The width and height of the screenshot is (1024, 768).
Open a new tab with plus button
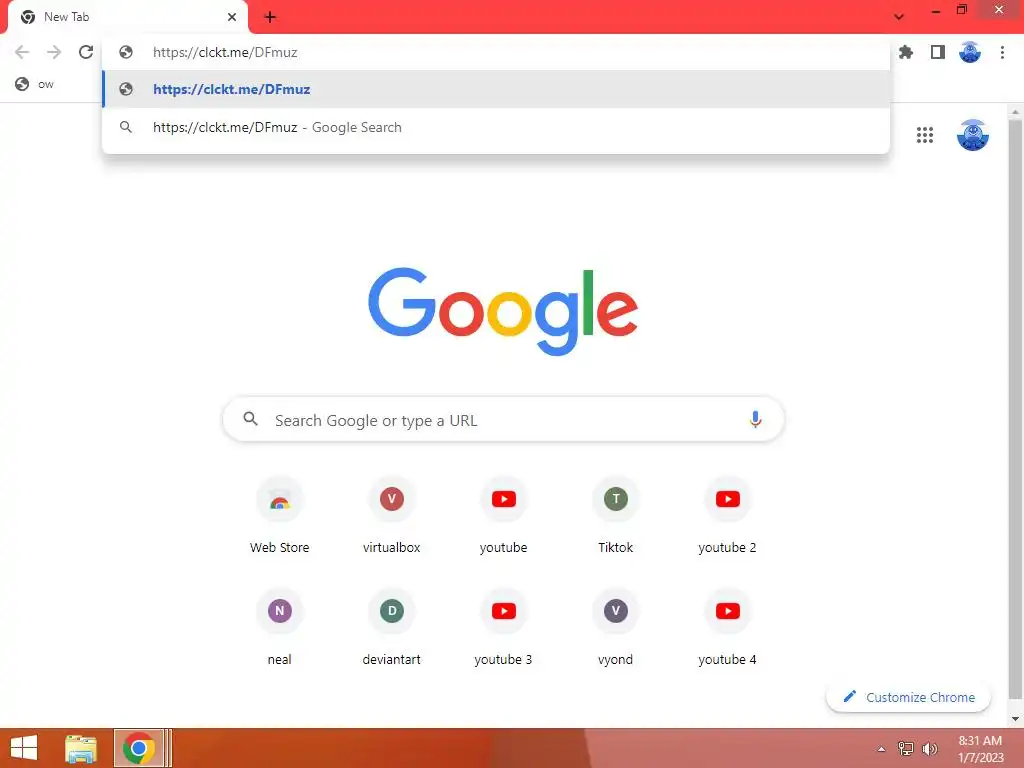pyautogui.click(x=270, y=17)
